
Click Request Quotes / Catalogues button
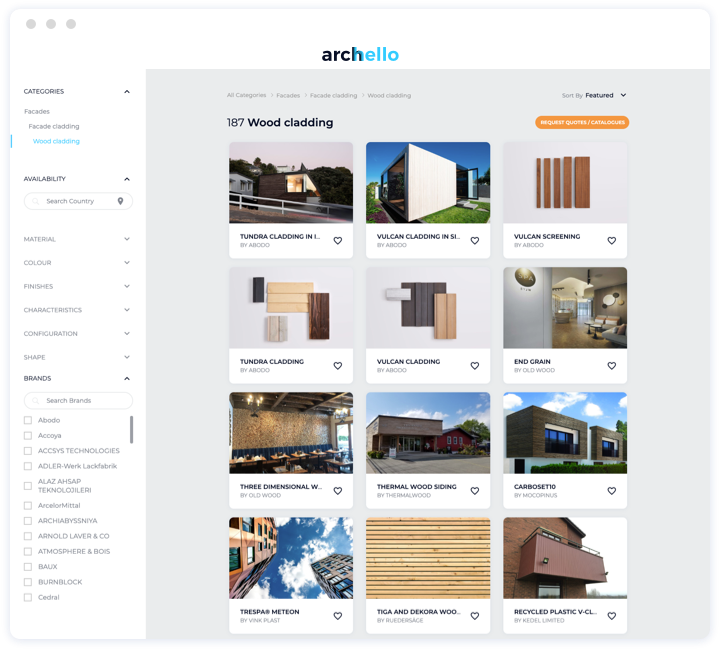tap(582, 123)
